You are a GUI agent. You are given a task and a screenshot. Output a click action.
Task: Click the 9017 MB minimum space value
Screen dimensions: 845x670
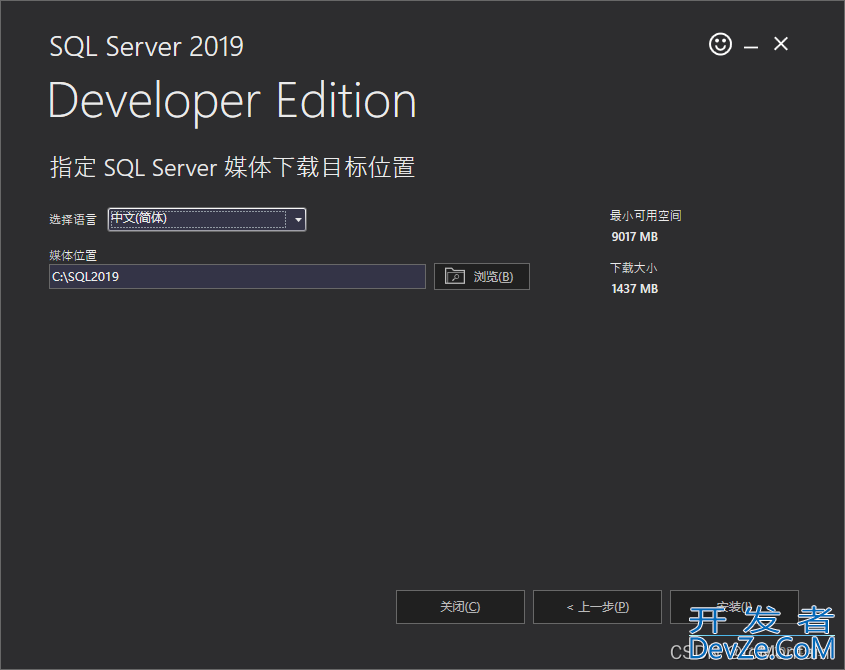click(x=634, y=237)
